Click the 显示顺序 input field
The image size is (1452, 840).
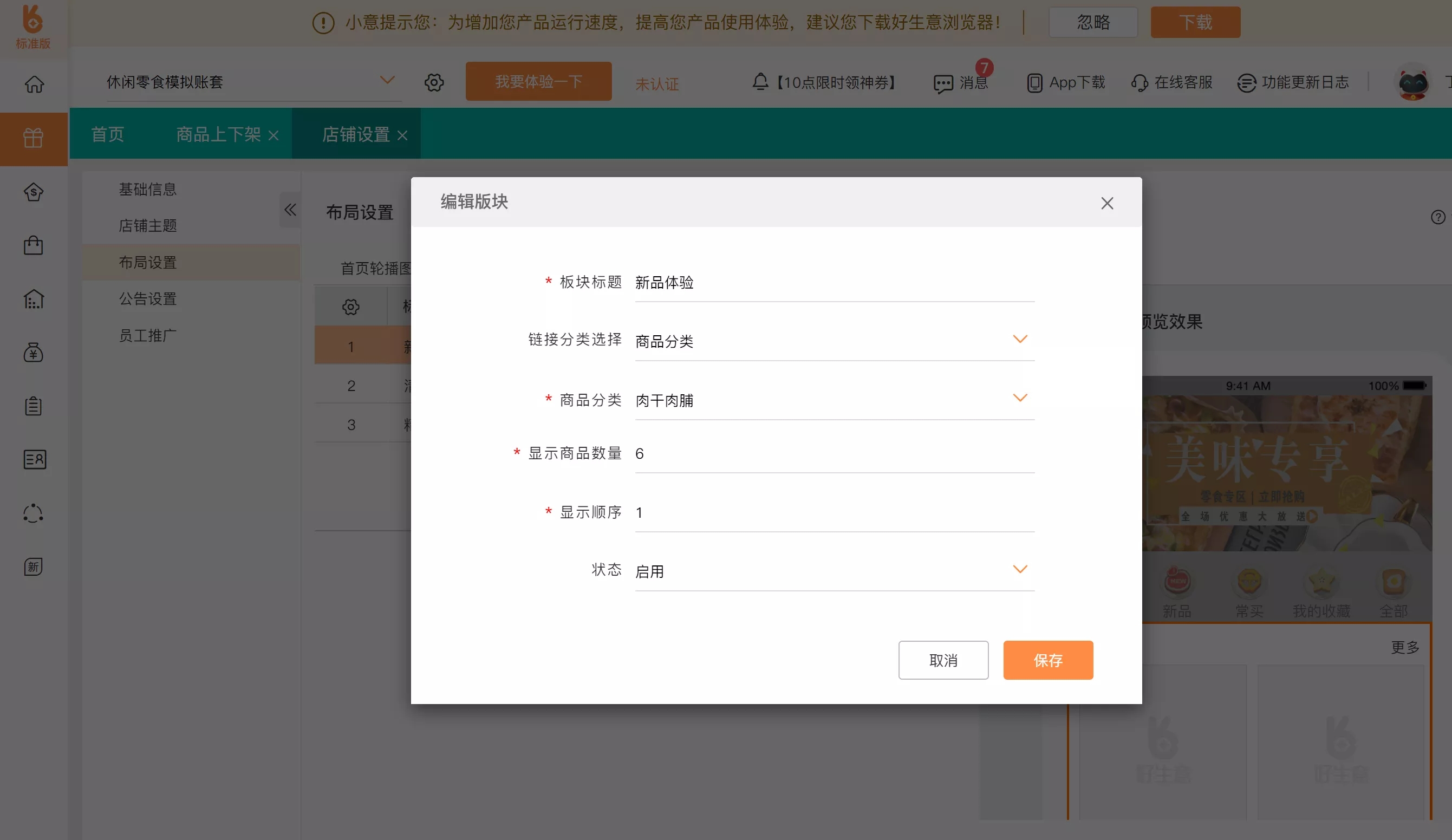pyautogui.click(x=835, y=512)
